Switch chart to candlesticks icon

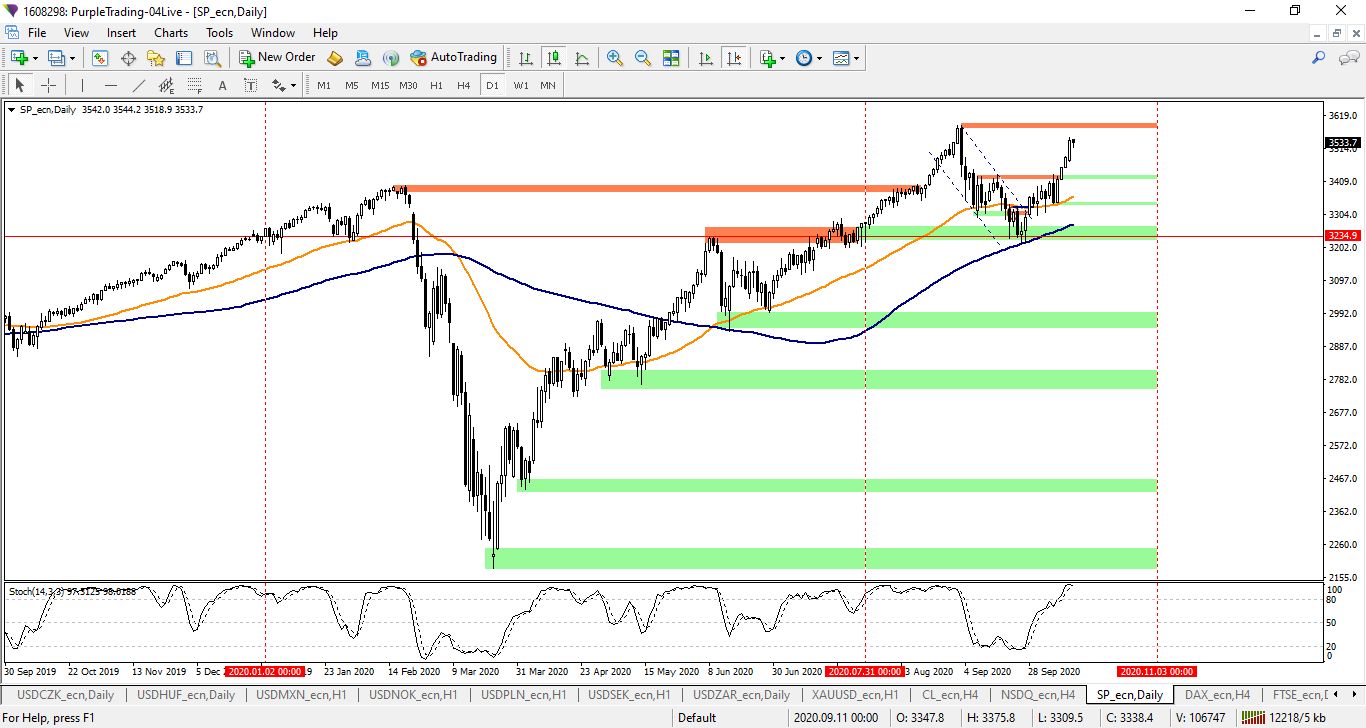pos(553,58)
